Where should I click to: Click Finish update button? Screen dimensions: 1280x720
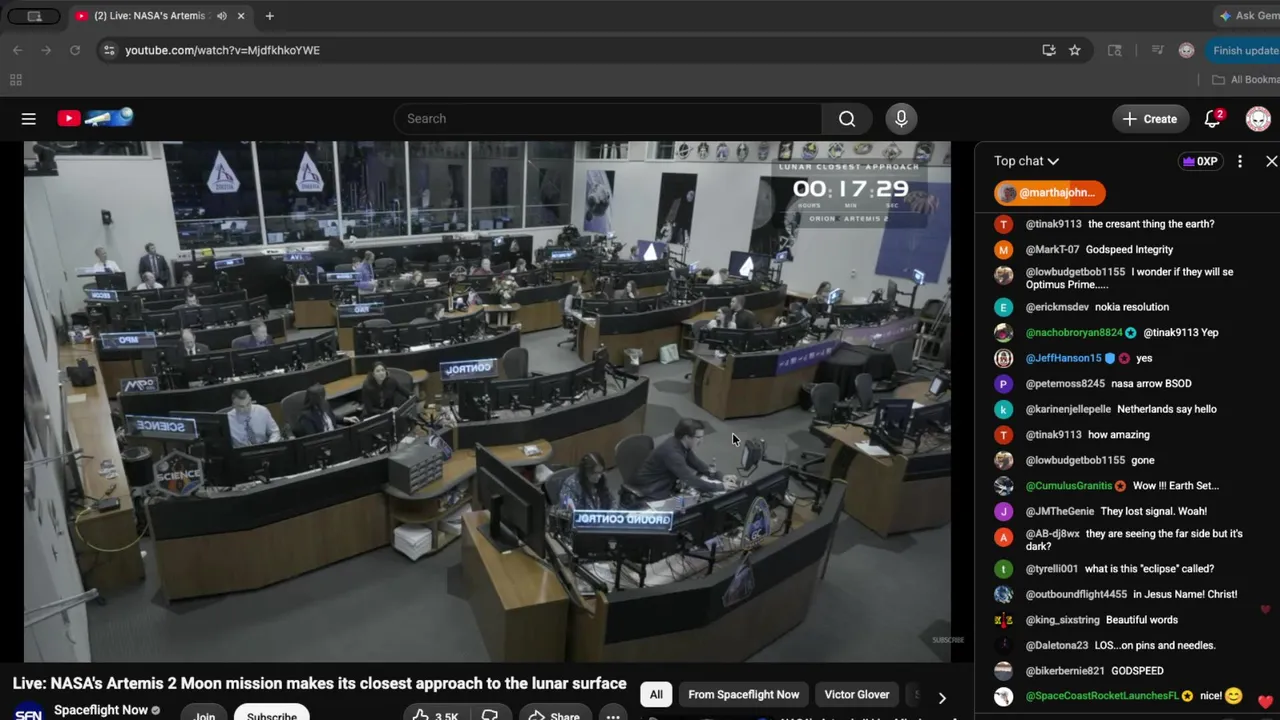[1242, 50]
